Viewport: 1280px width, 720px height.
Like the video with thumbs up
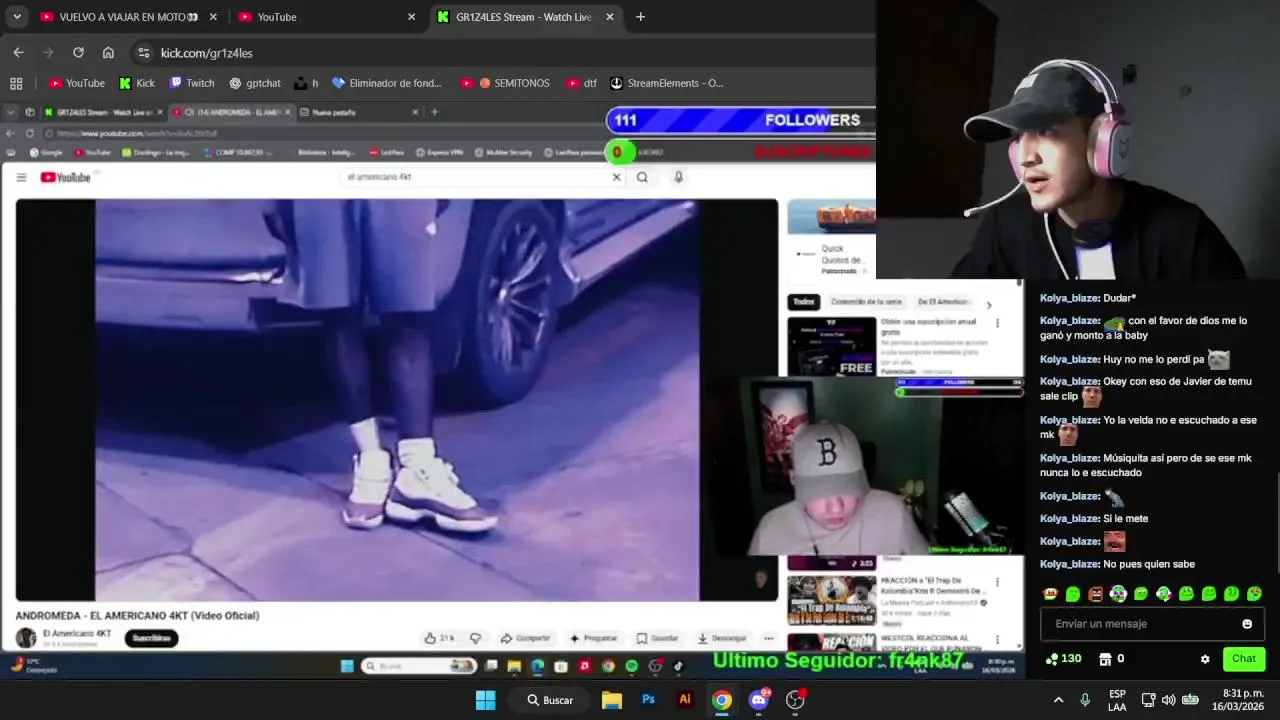[x=438, y=638]
